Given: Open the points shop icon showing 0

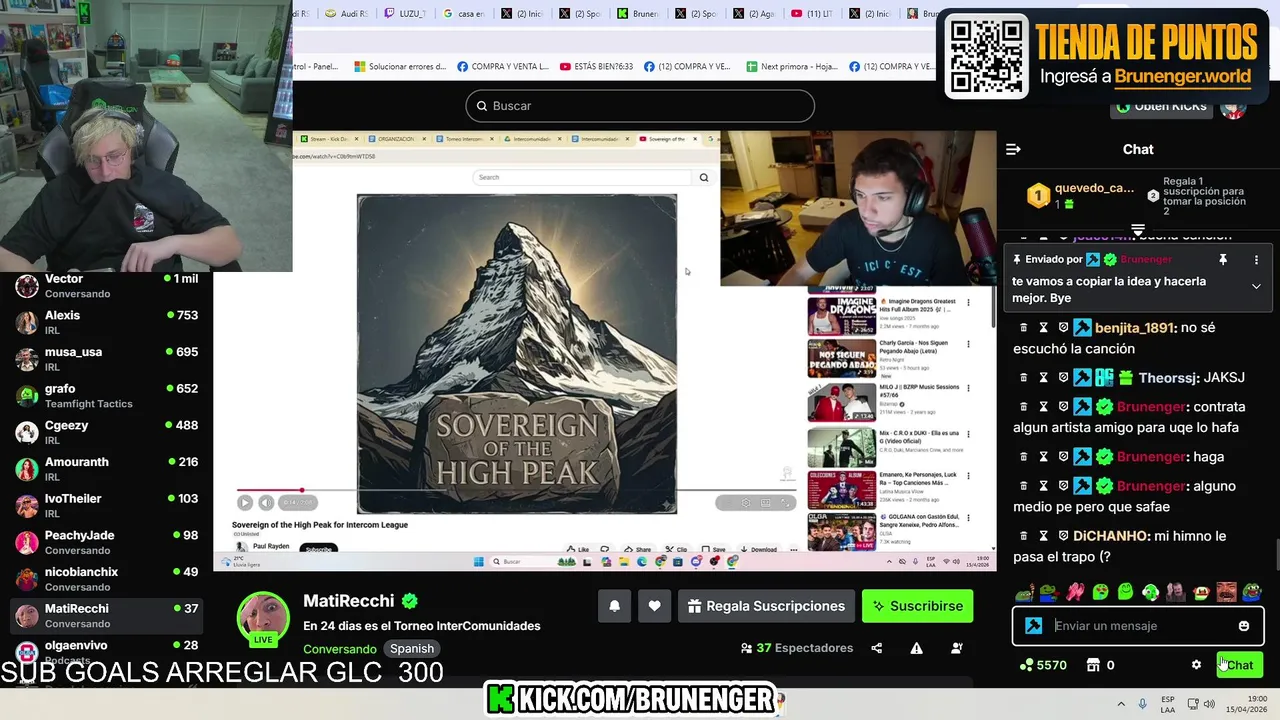Looking at the screenshot, I should [x=1100, y=665].
